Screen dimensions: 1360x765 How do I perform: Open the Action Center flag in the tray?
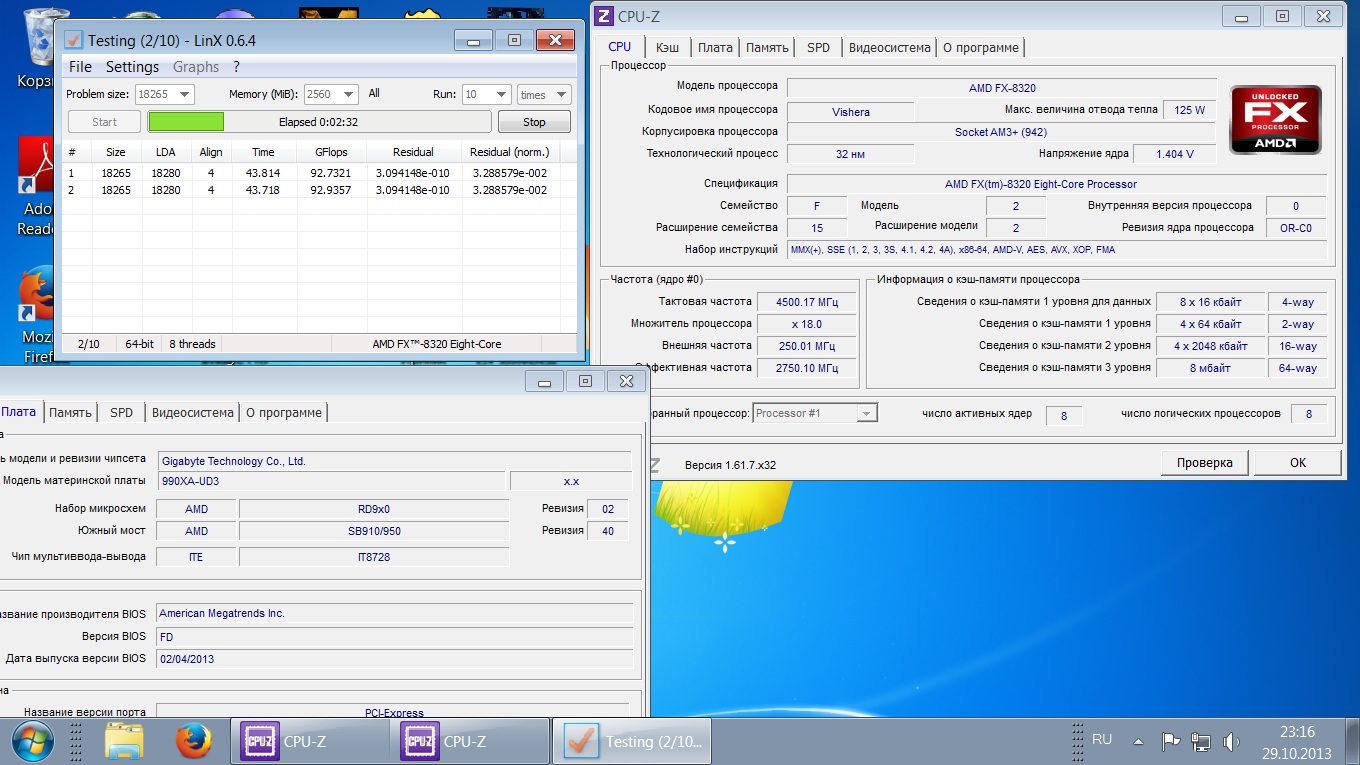coord(1171,741)
